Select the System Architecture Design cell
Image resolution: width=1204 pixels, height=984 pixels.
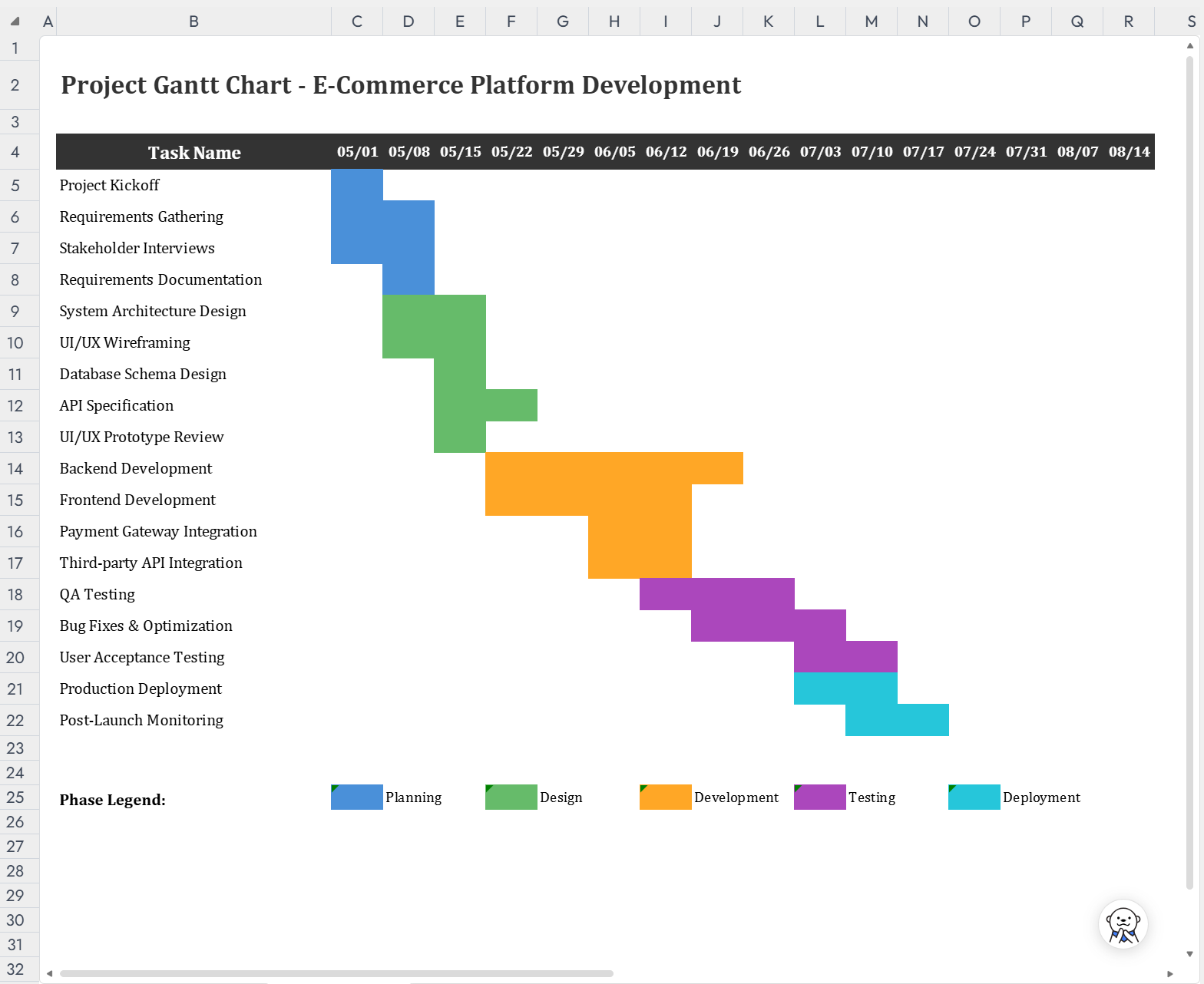[x=193, y=311]
